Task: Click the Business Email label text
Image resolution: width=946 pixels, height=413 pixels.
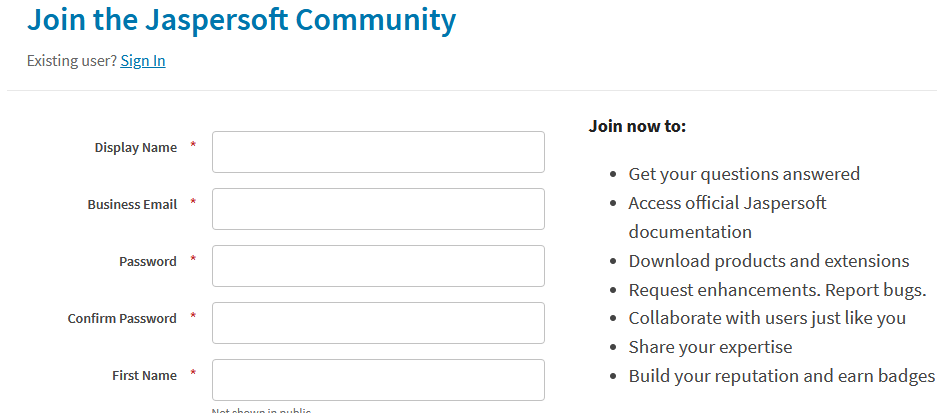Action: (132, 205)
